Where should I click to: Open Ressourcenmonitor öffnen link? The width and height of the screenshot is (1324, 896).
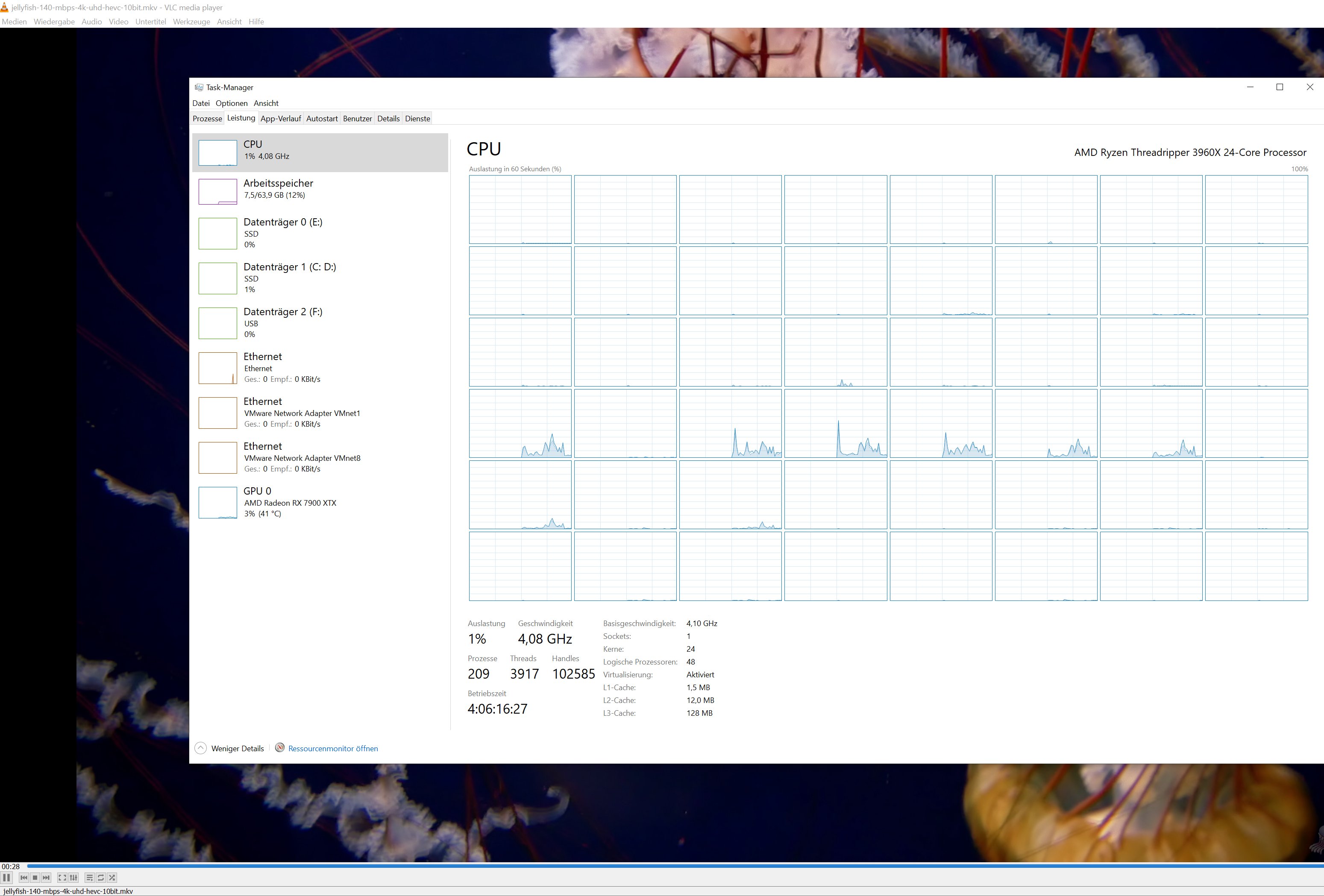pos(333,749)
